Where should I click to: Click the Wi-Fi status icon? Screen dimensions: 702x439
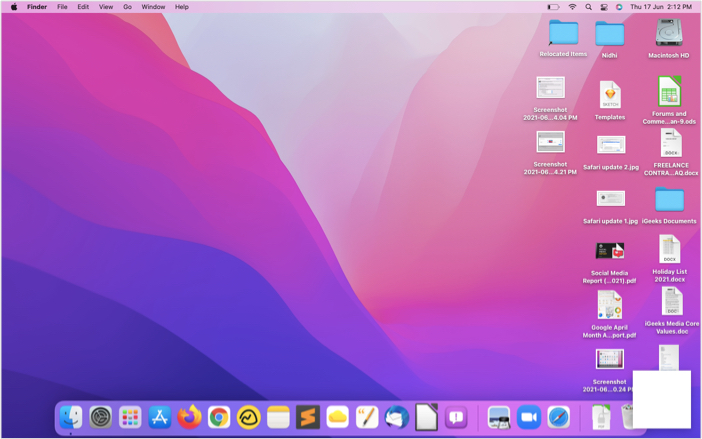(x=572, y=7)
